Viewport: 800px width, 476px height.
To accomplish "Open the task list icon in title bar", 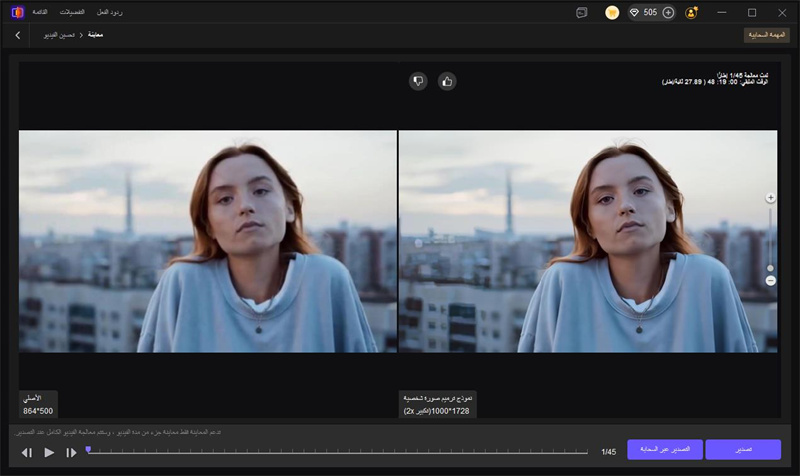I will click(582, 13).
